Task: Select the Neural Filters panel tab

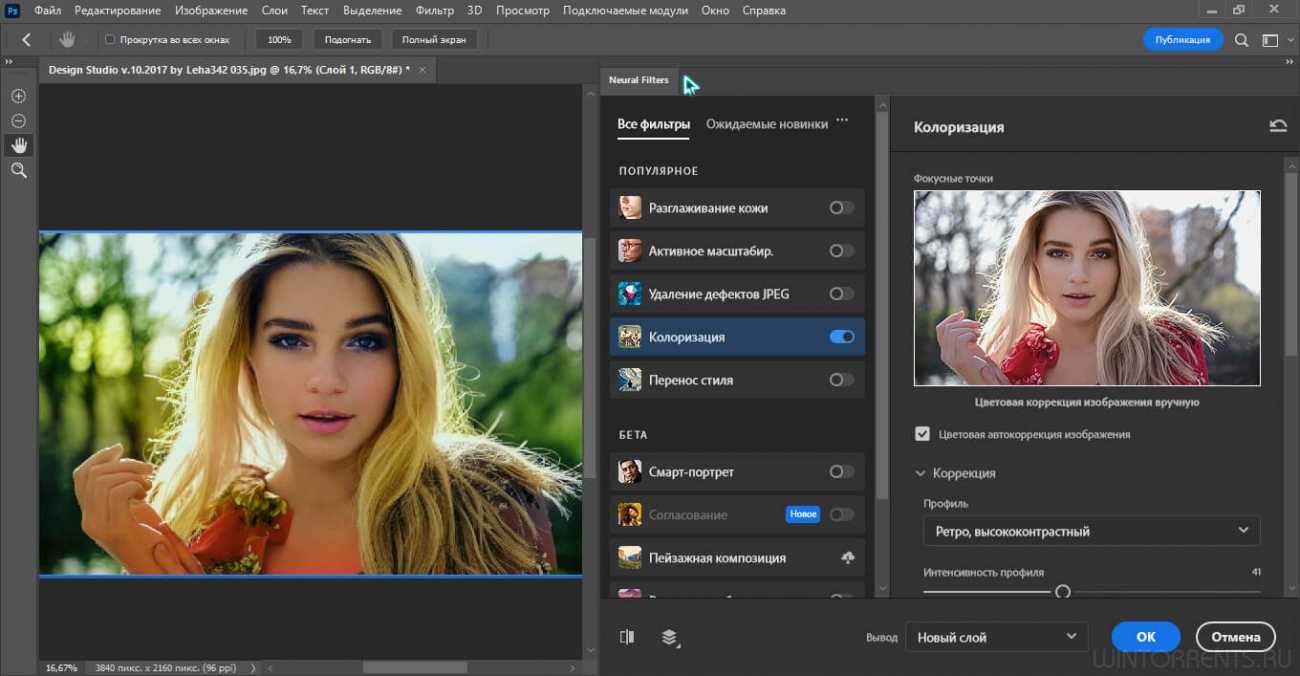Action: tap(639, 80)
